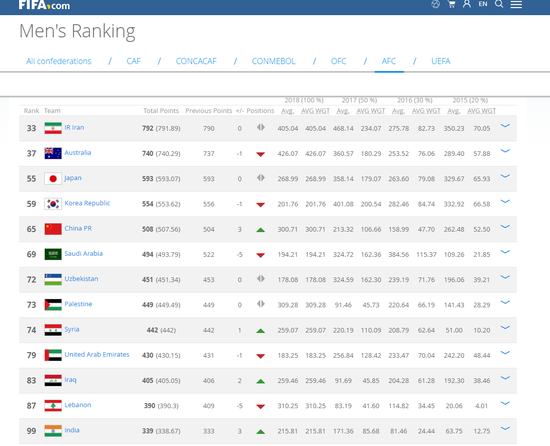This screenshot has width=550, height=446.
Task: Click the Korea Republic flag icon
Action: [53, 204]
